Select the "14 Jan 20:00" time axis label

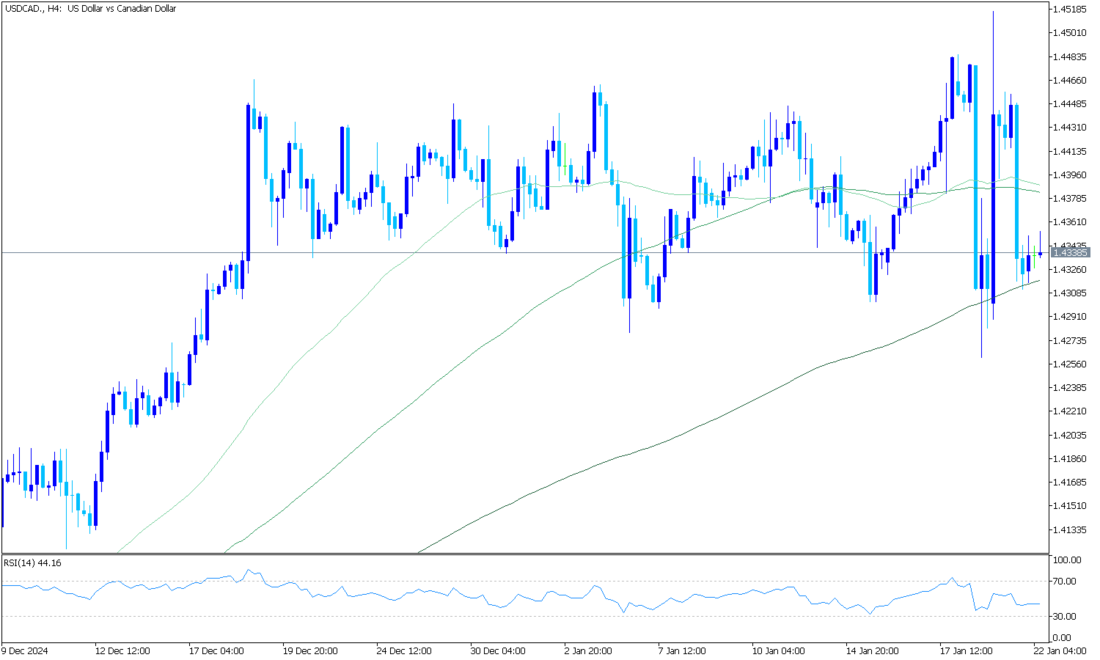pos(874,651)
